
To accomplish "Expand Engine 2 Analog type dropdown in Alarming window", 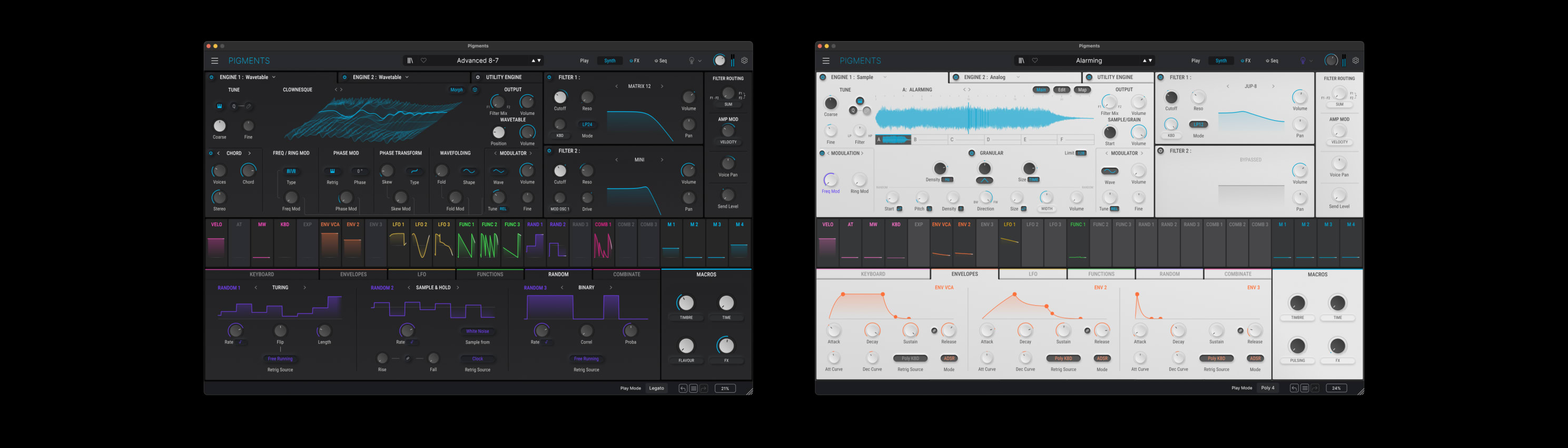I will pos(1018,77).
